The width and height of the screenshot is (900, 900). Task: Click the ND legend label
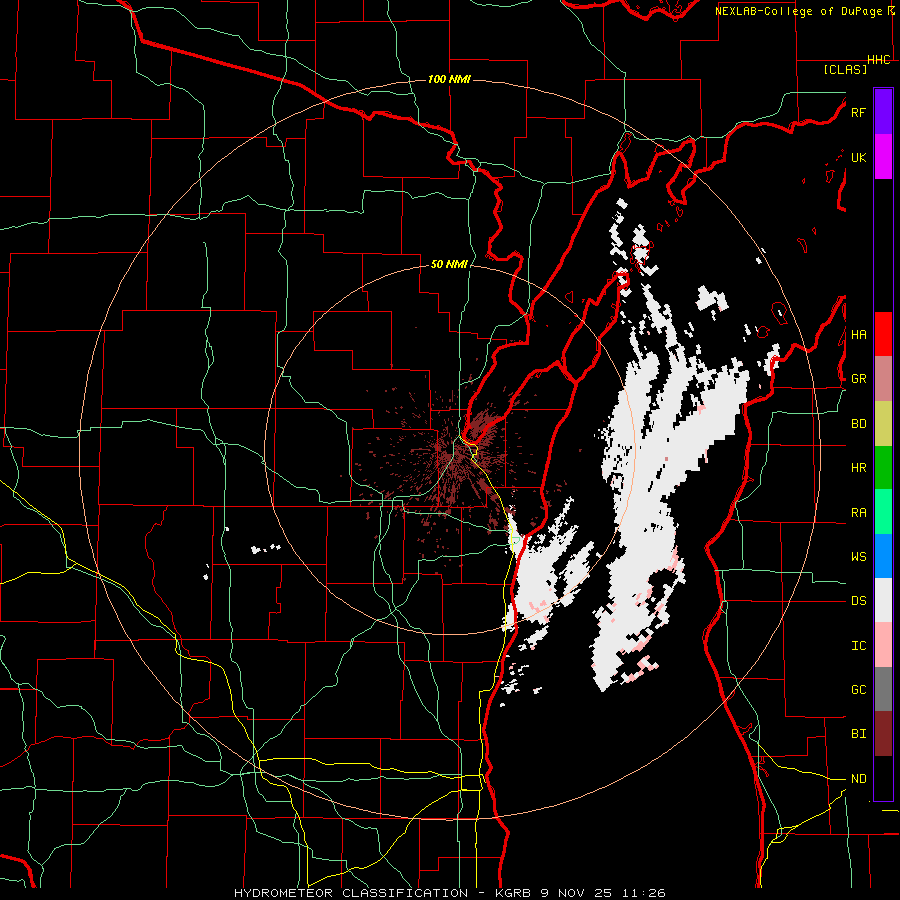pyautogui.click(x=858, y=779)
